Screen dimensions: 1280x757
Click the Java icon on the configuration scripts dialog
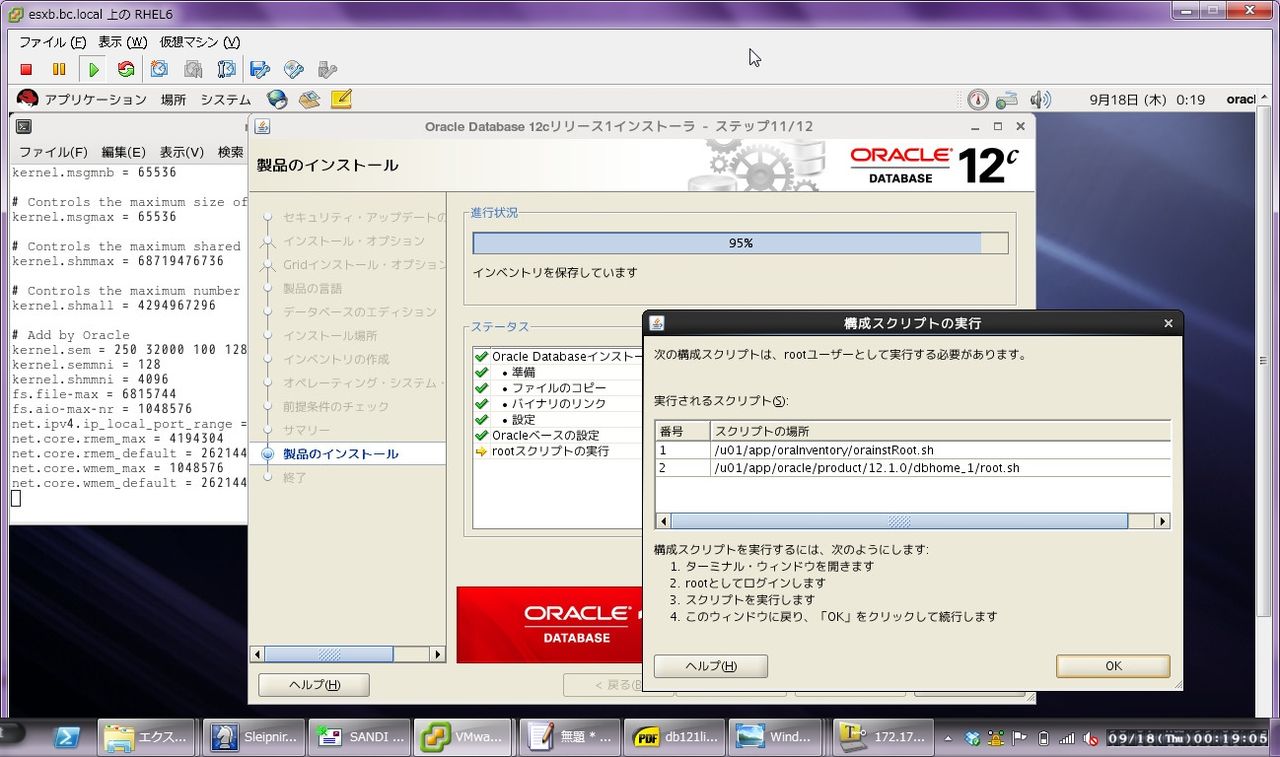tap(657, 323)
